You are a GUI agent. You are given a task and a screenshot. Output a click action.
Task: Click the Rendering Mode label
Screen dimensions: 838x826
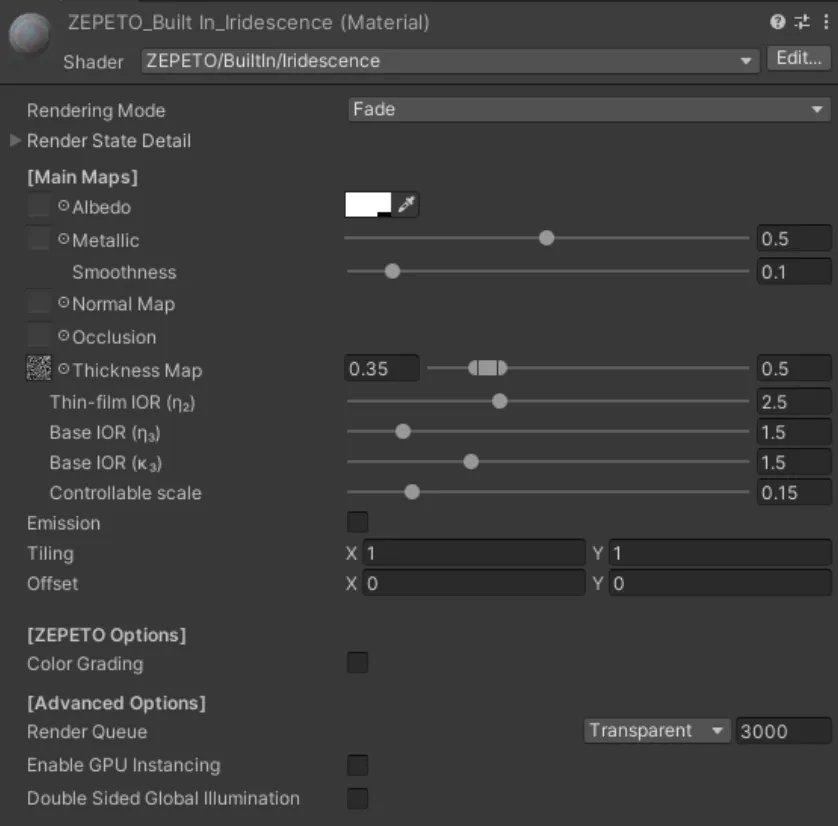tap(96, 111)
